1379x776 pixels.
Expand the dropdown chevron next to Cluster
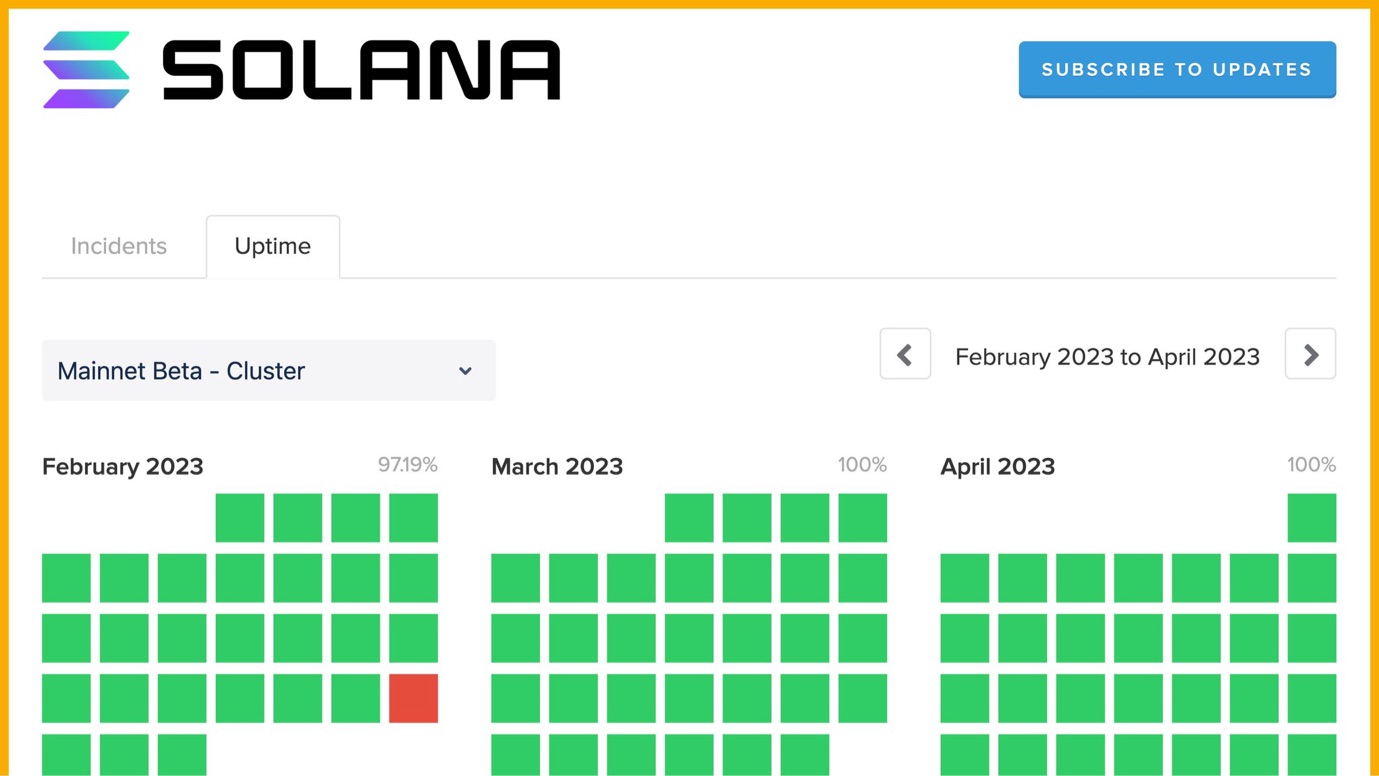click(x=465, y=371)
